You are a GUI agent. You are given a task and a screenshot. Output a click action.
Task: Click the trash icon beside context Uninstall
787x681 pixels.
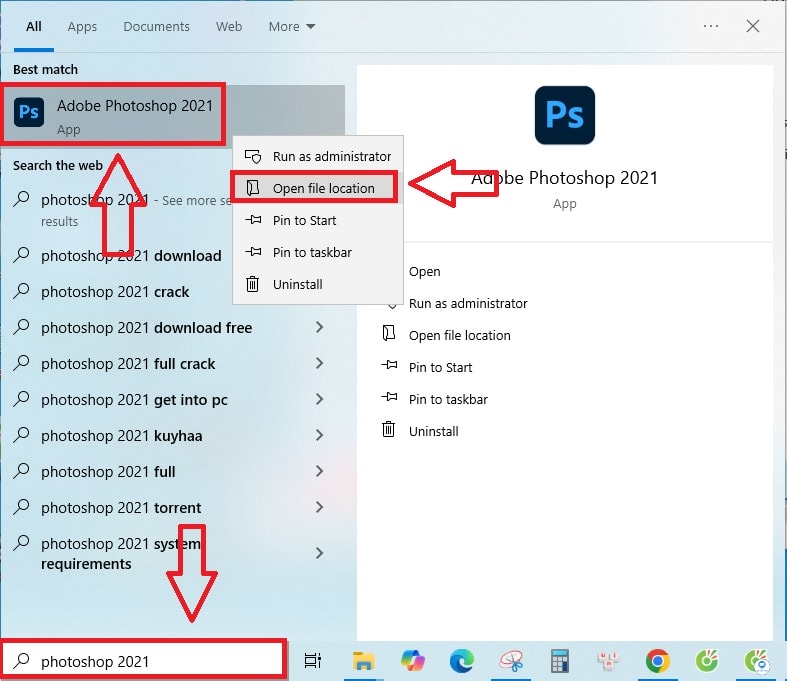click(x=252, y=284)
